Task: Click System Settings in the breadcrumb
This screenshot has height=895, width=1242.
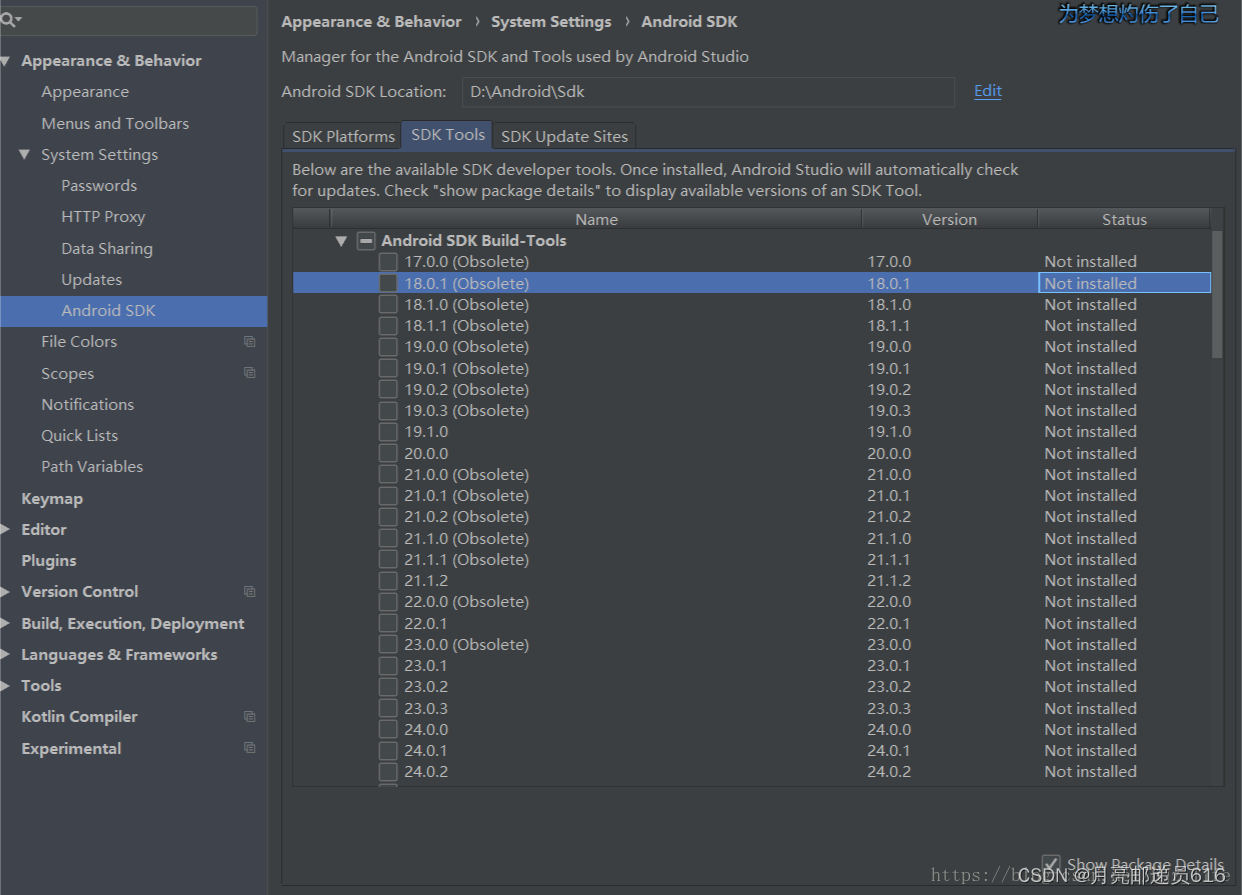Action: 551,22
